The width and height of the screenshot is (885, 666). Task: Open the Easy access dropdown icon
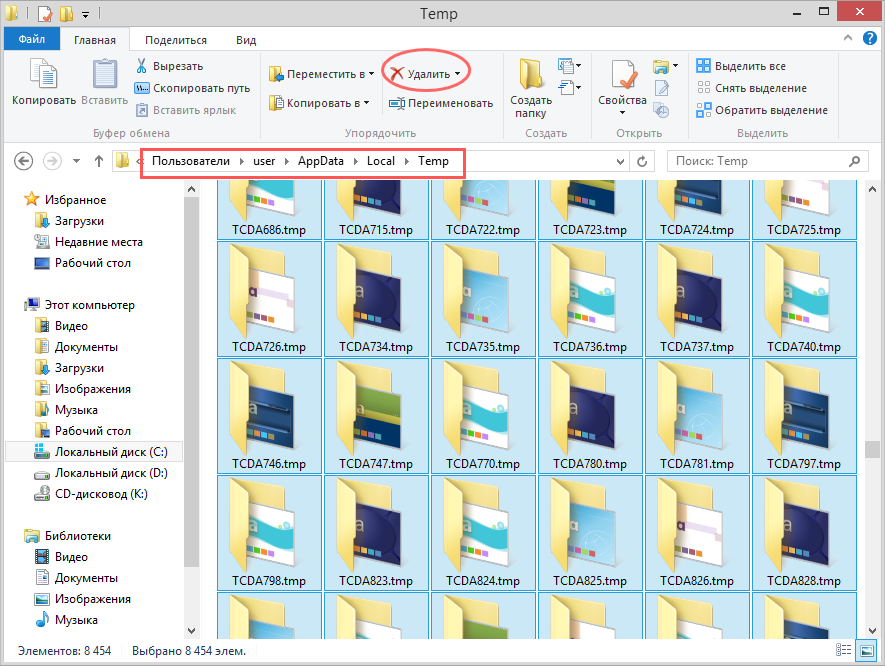tap(569, 87)
